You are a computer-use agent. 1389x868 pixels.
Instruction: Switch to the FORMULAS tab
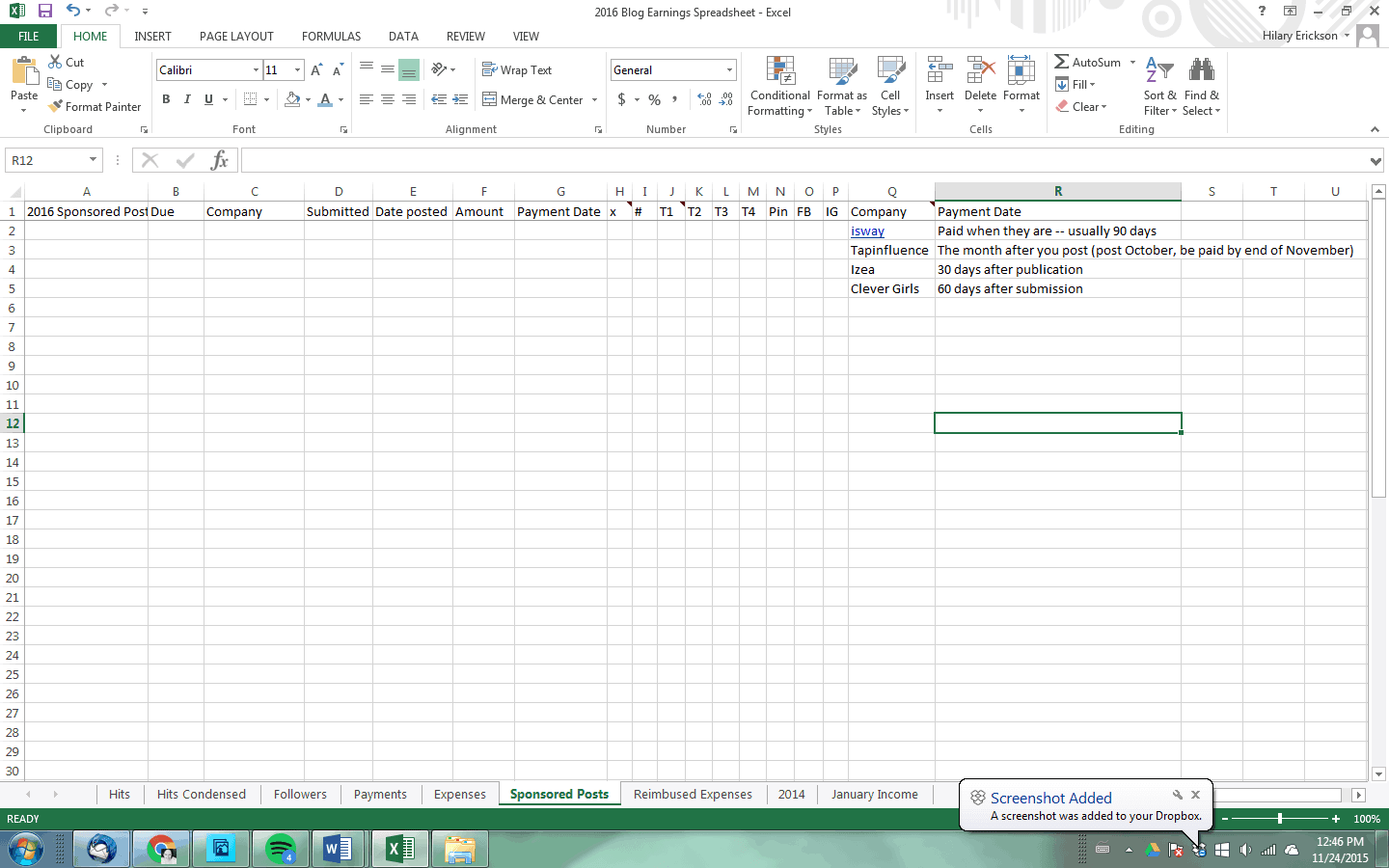(331, 36)
